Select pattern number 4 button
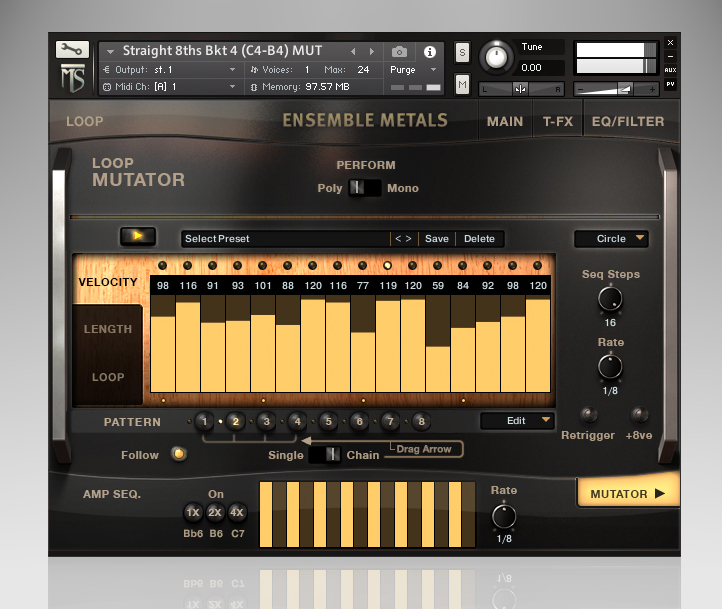The width and height of the screenshot is (722, 609). pos(297,422)
